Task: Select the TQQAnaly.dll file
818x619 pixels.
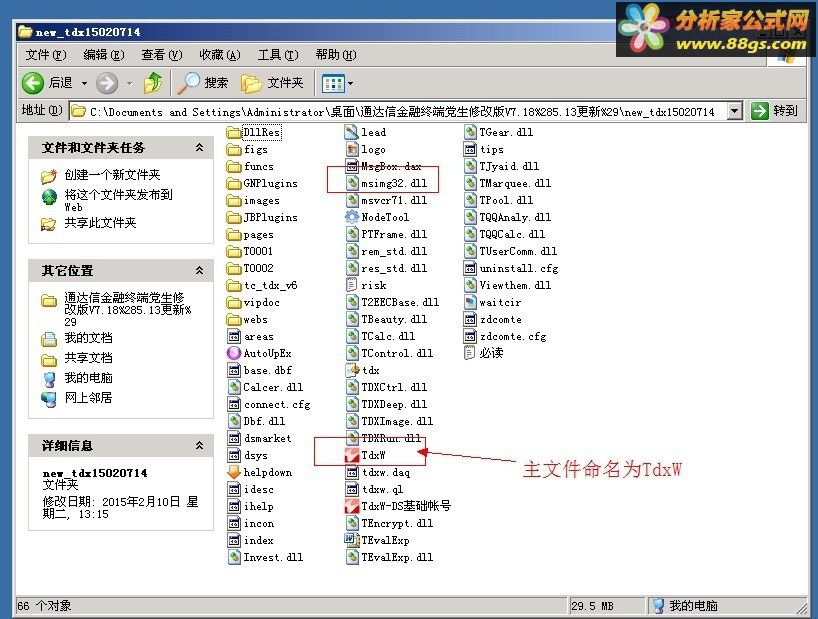Action: tap(507, 217)
